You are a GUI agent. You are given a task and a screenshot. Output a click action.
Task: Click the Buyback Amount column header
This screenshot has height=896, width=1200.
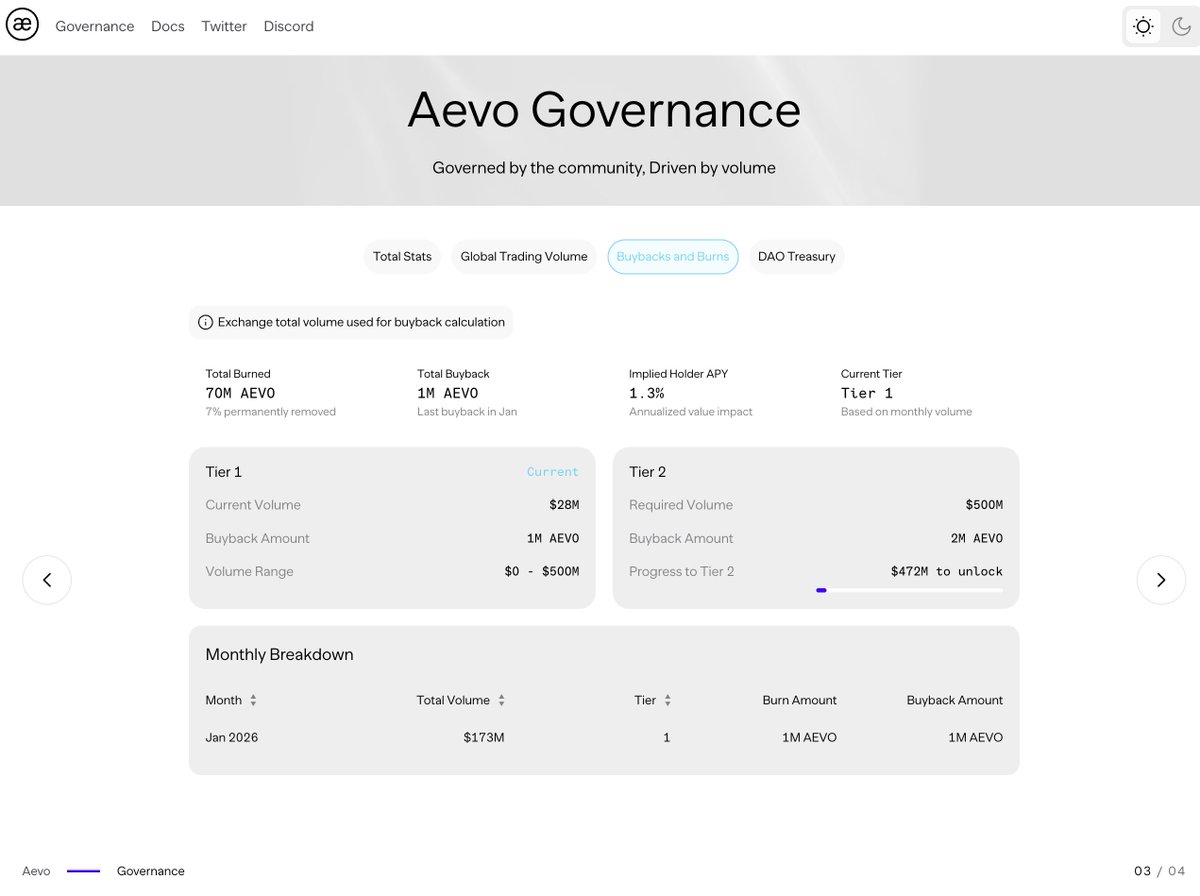click(955, 700)
